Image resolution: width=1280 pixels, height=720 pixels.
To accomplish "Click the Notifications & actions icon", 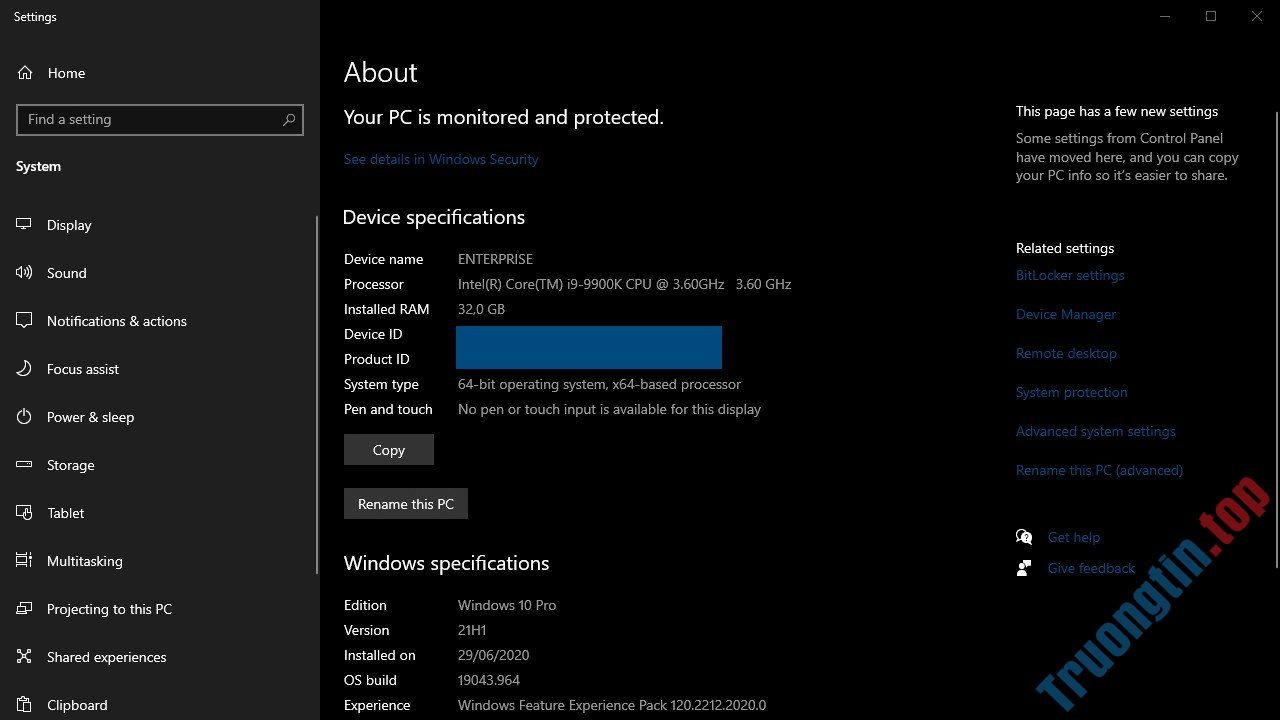I will (24, 321).
